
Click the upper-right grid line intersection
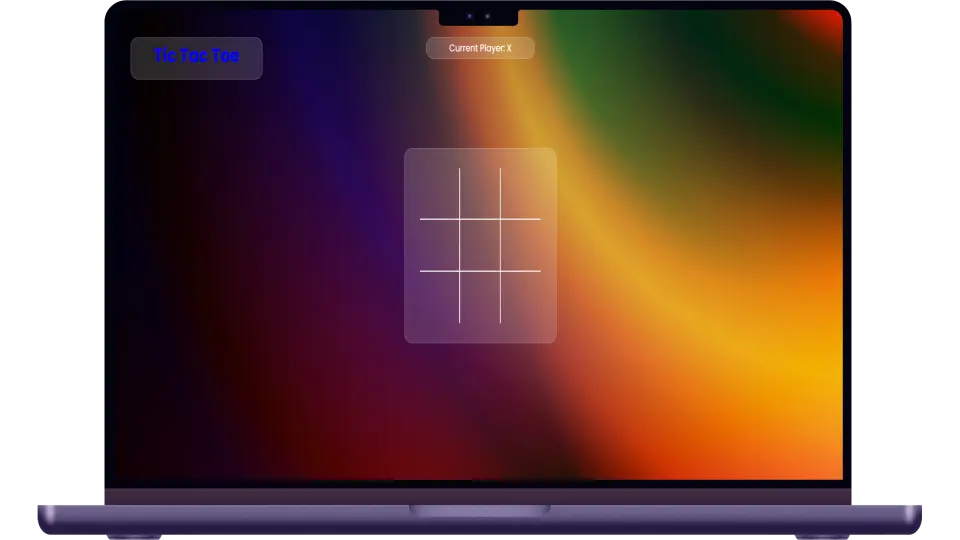coord(500,219)
